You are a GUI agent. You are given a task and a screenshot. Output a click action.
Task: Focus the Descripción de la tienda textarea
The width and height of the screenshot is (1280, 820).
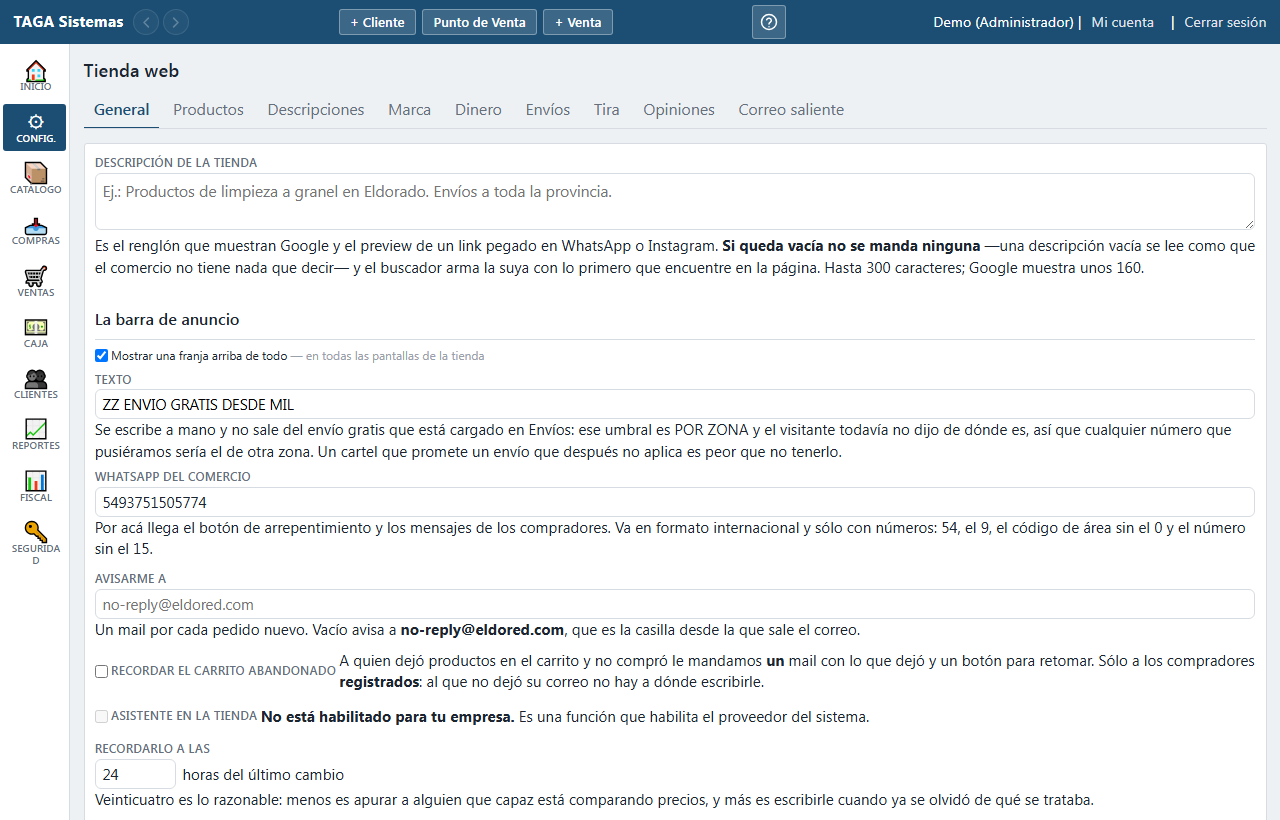675,202
